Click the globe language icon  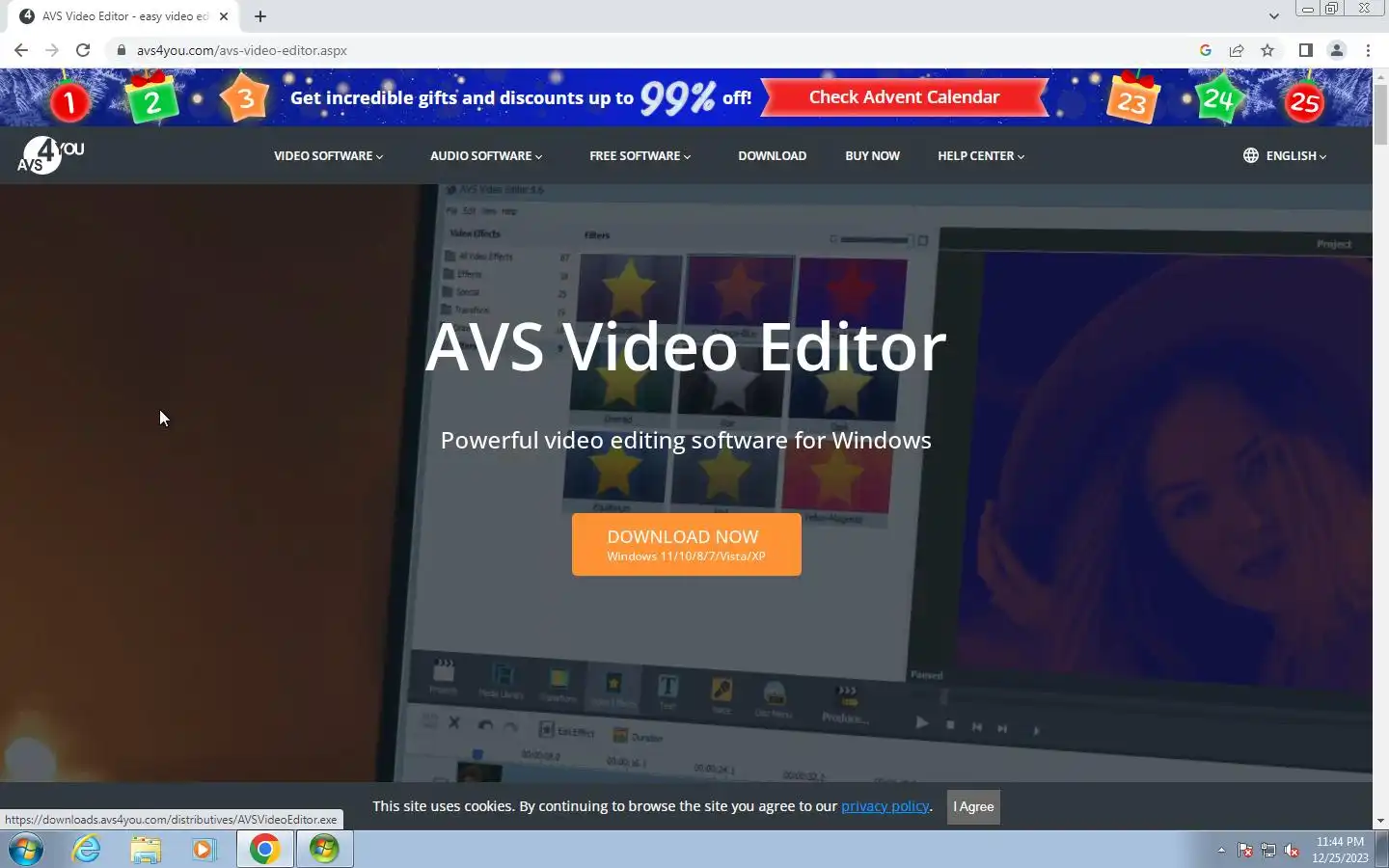point(1251,155)
